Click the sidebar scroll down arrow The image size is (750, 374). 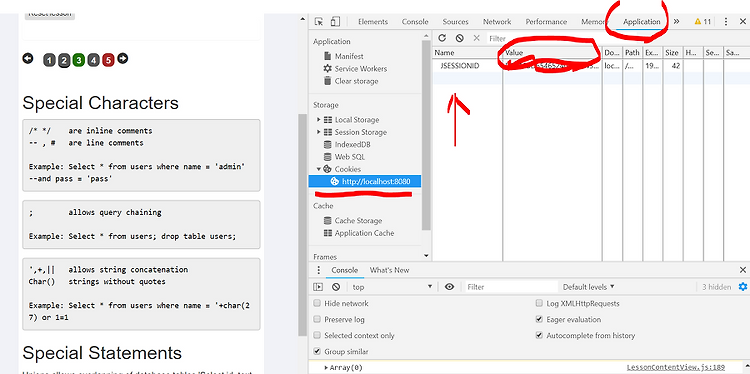[x=426, y=256]
